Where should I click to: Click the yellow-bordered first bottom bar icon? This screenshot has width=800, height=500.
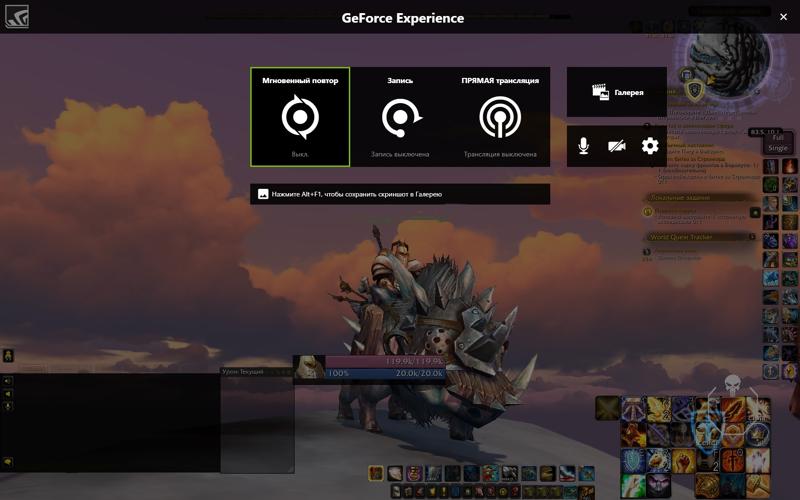coord(376,473)
